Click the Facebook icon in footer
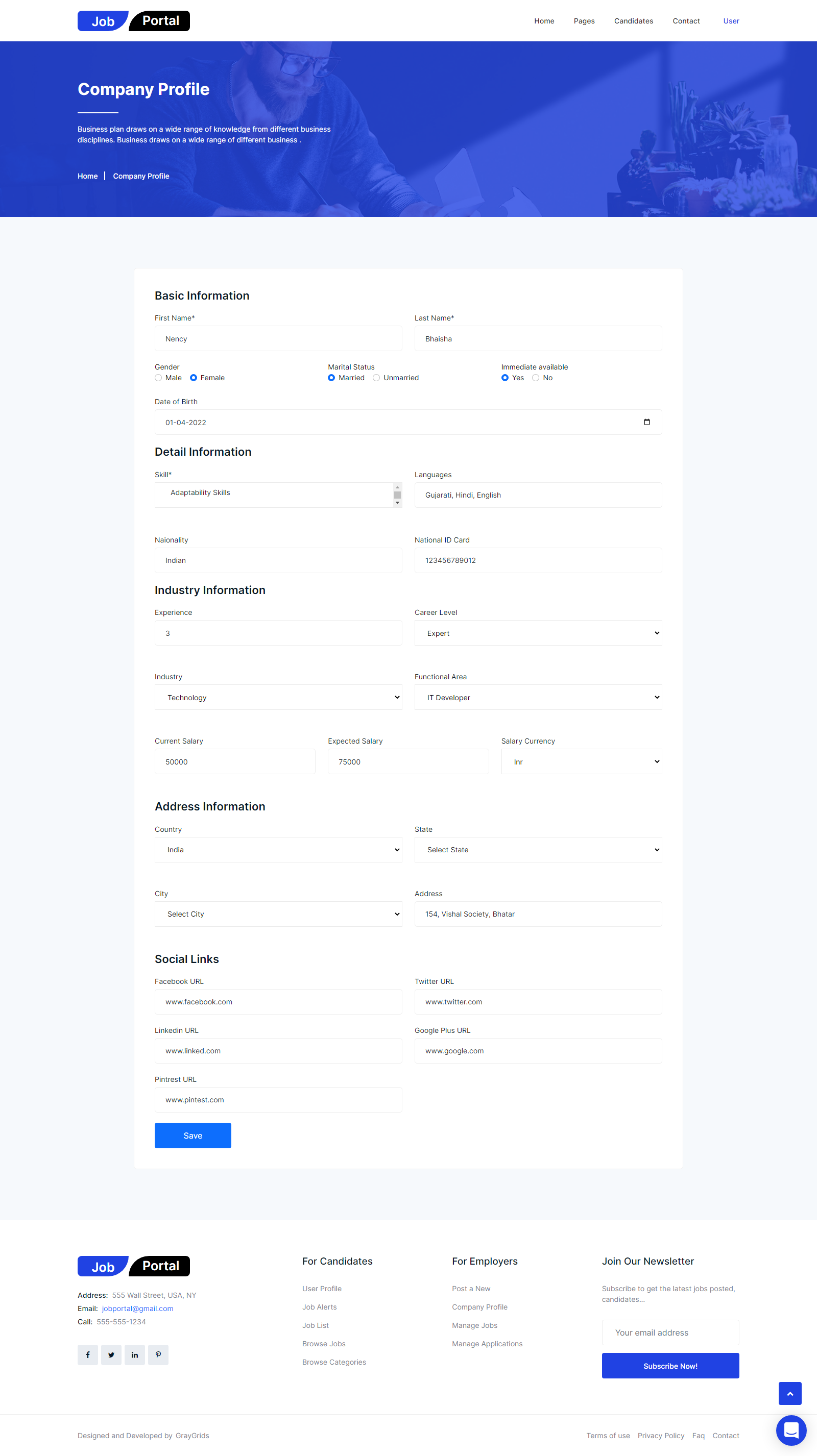 pyautogui.click(x=88, y=1355)
